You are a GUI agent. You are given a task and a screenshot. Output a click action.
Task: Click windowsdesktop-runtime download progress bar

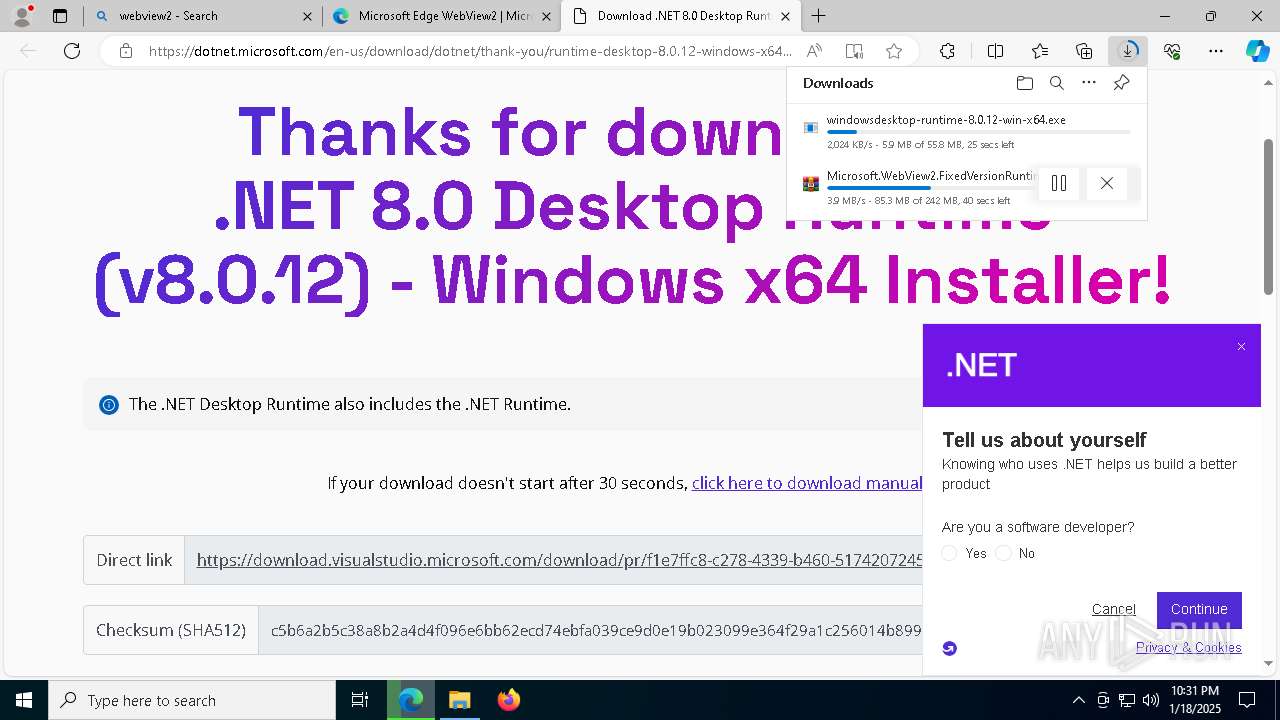click(x=978, y=132)
